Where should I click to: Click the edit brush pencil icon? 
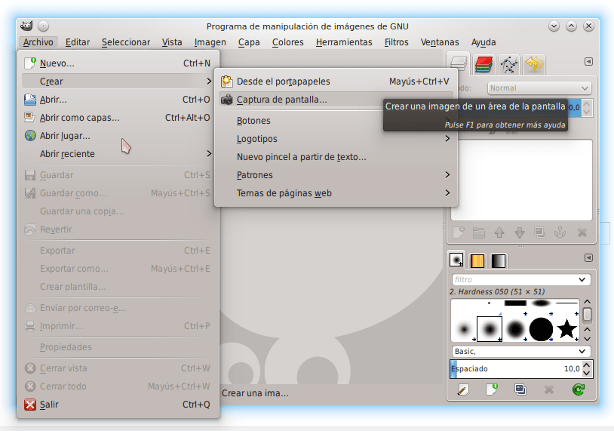click(461, 390)
